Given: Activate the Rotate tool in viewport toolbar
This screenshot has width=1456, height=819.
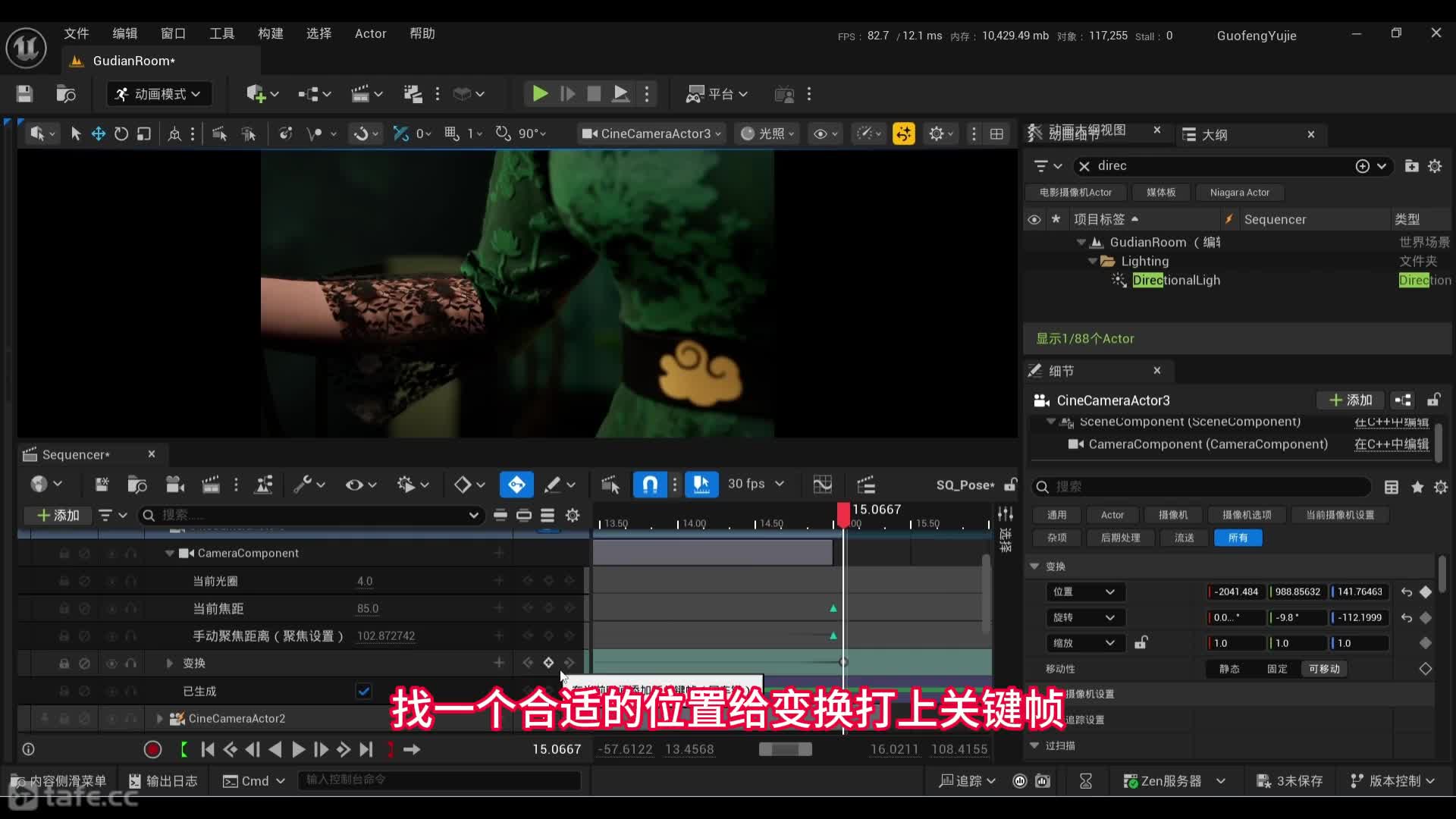Looking at the screenshot, I should [121, 133].
